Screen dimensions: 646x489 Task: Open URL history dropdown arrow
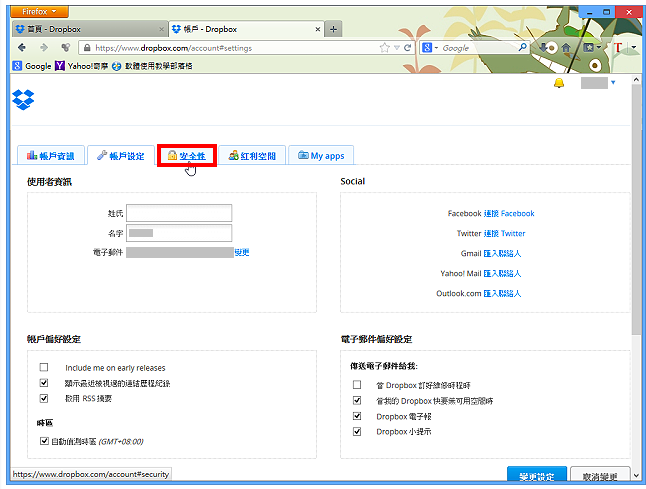[x=397, y=48]
